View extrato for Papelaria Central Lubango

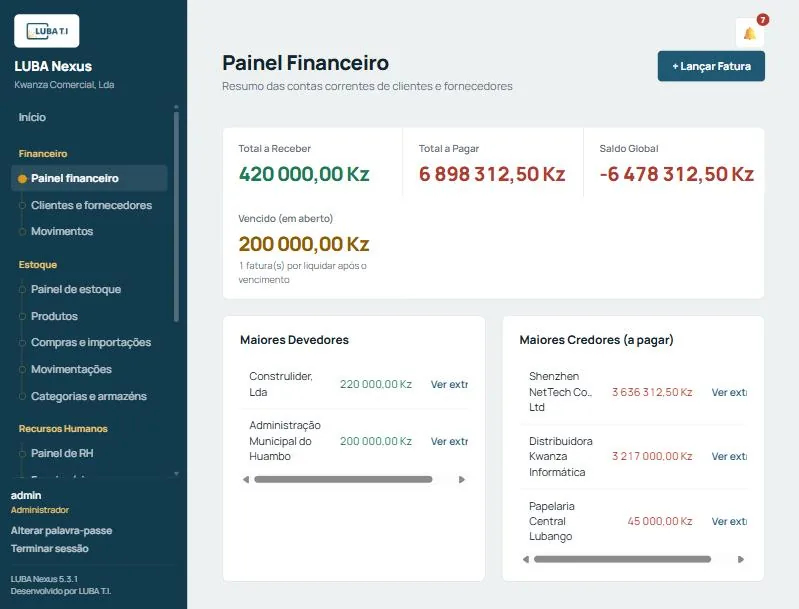tap(729, 521)
